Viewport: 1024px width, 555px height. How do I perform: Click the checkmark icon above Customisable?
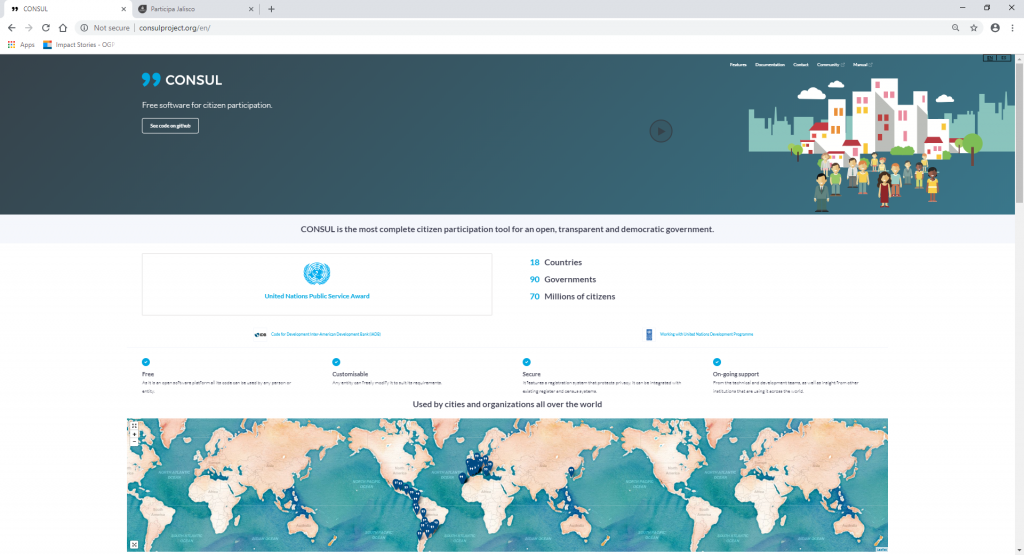[336, 362]
